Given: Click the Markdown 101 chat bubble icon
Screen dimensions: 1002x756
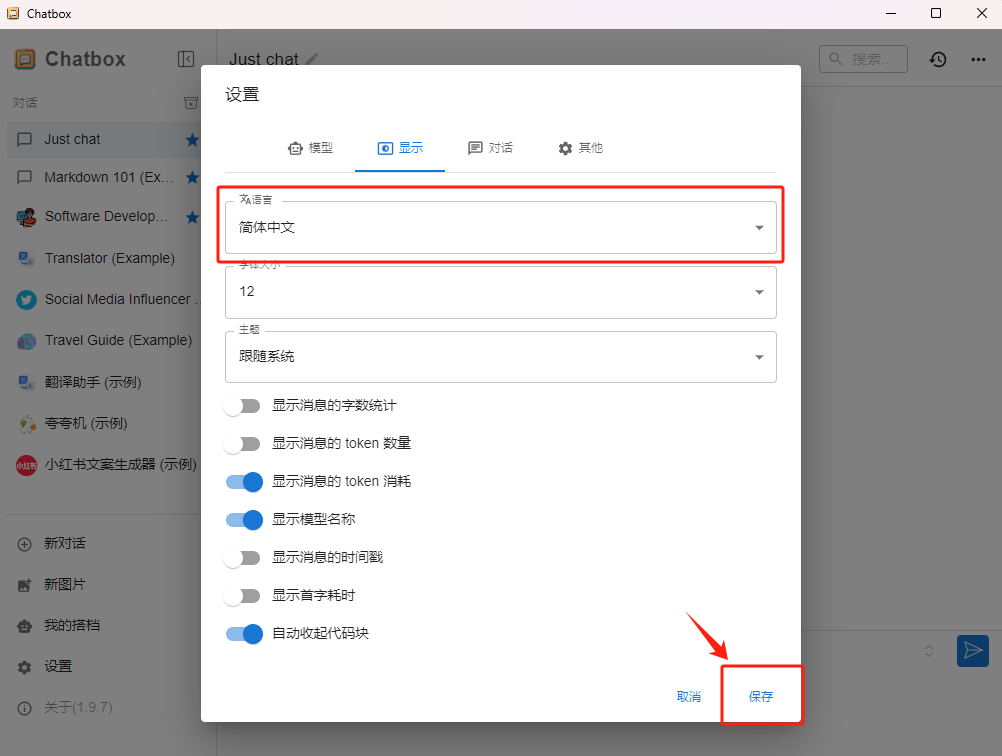Looking at the screenshot, I should pos(24,177).
